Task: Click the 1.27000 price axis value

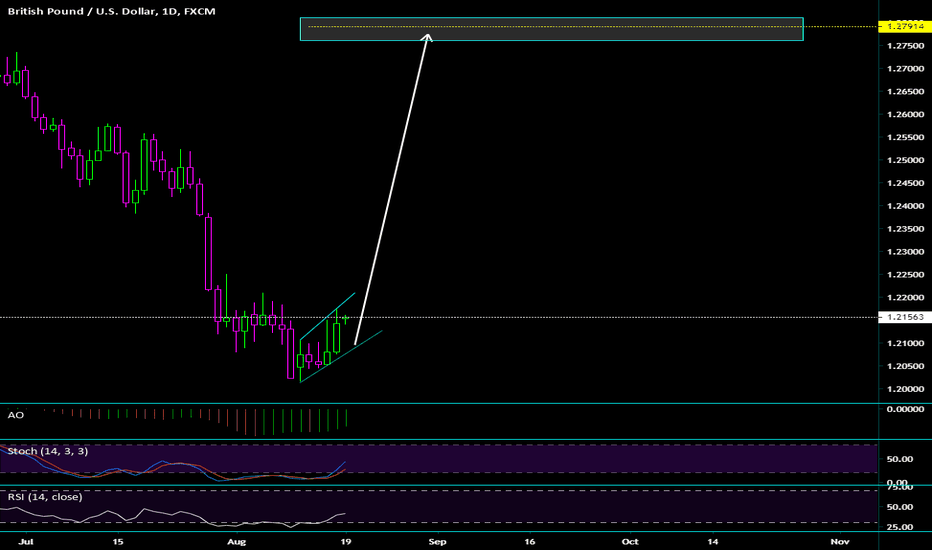Action: coord(905,69)
